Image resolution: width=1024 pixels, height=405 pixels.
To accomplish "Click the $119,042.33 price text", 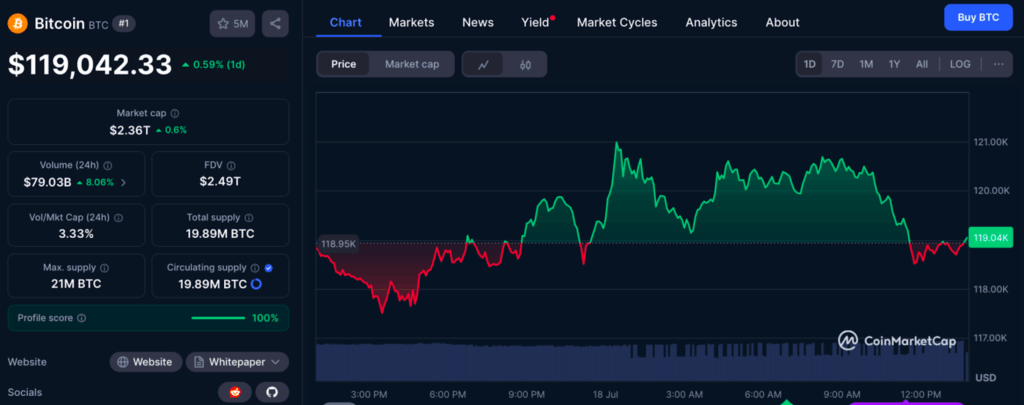I will 90,65.
